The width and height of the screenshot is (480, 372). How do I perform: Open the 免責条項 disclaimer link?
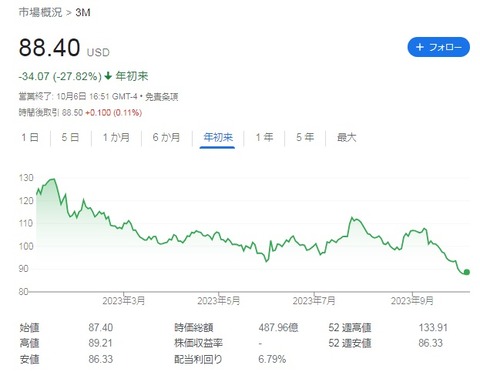(162, 97)
